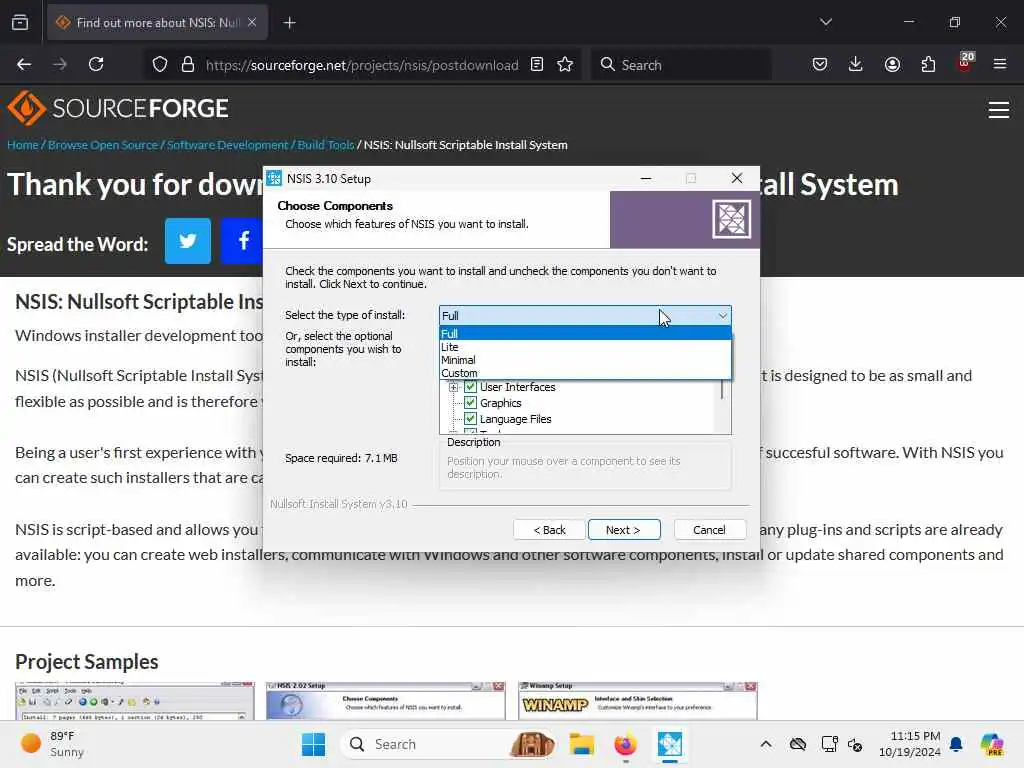This screenshot has width=1024, height=768.
Task: Choose Minimal install type option
Action: pos(585,360)
